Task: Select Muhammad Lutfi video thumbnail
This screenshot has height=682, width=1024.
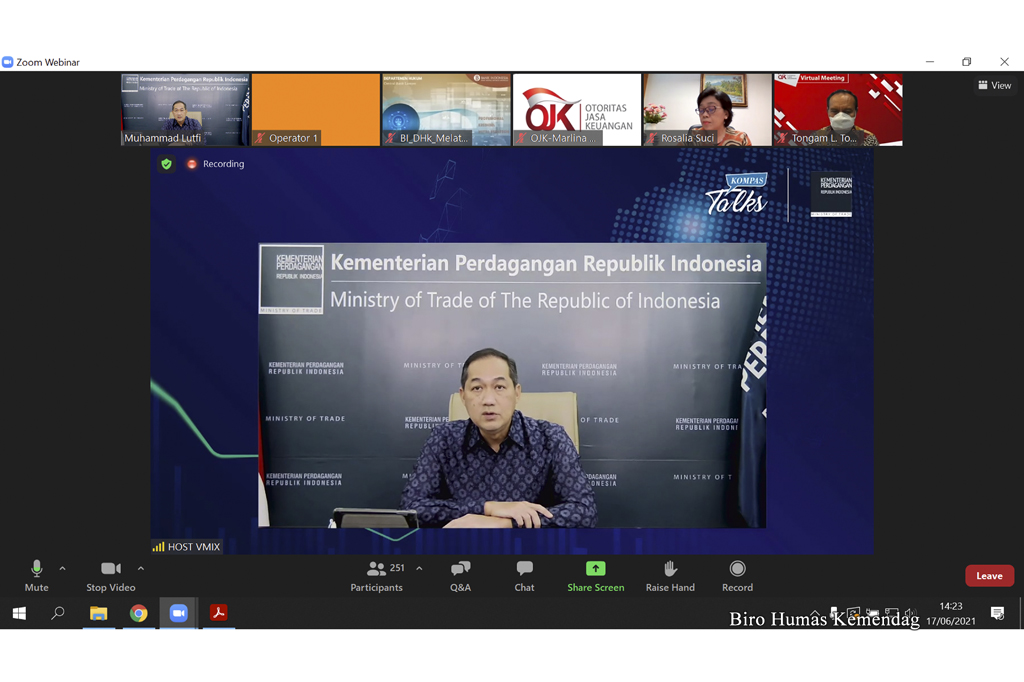Action: pyautogui.click(x=185, y=109)
